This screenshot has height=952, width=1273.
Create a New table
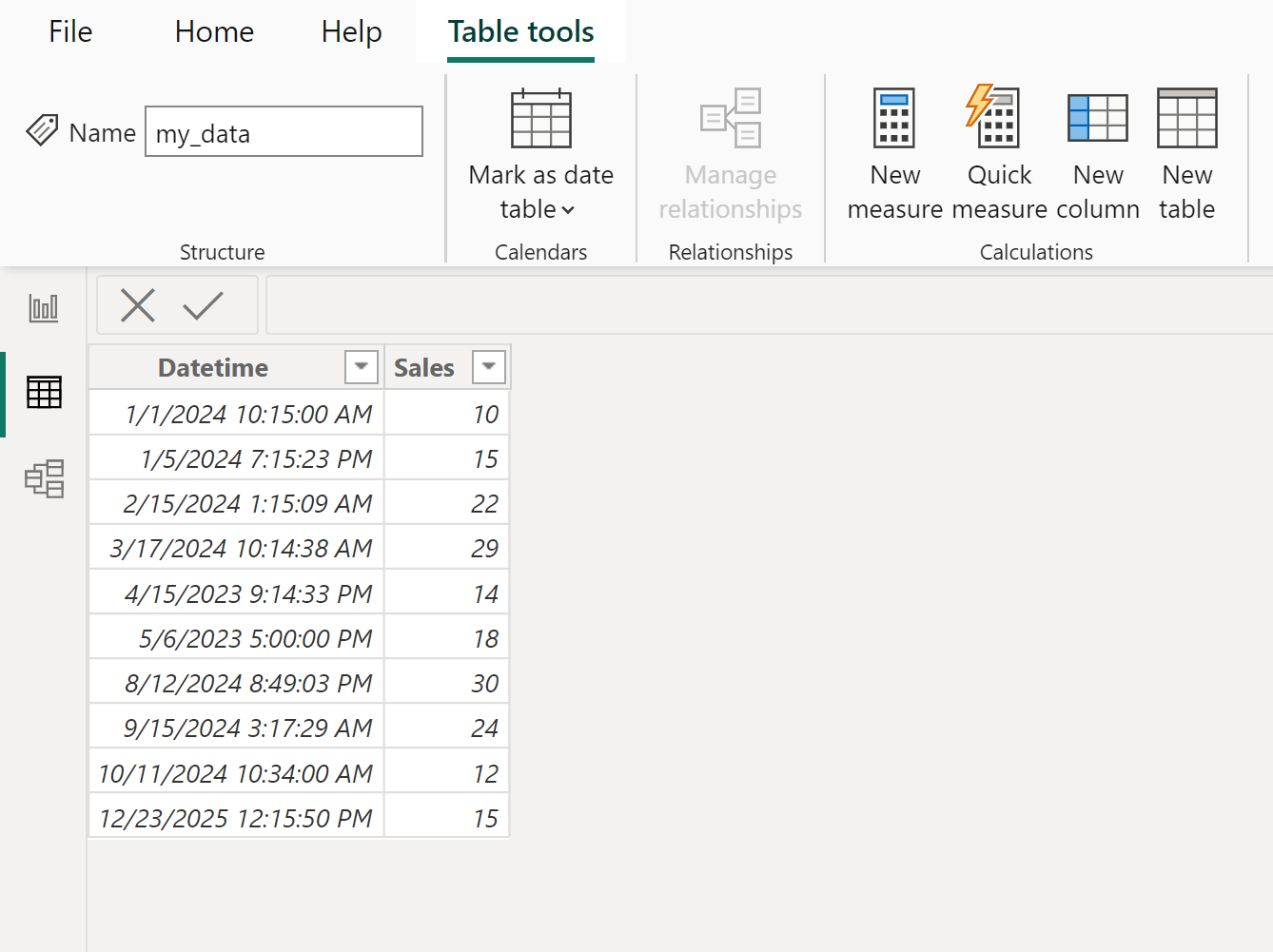pyautogui.click(x=1185, y=152)
